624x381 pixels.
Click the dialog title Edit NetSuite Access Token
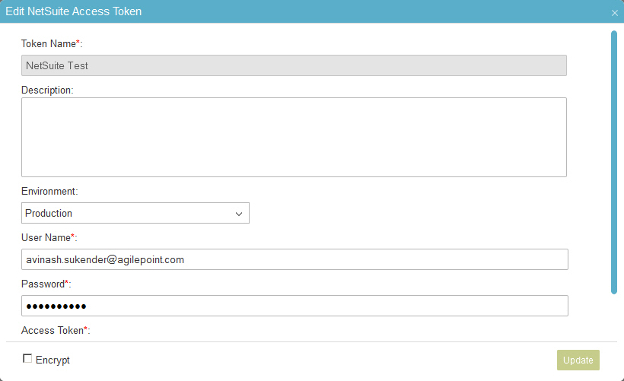click(74, 11)
